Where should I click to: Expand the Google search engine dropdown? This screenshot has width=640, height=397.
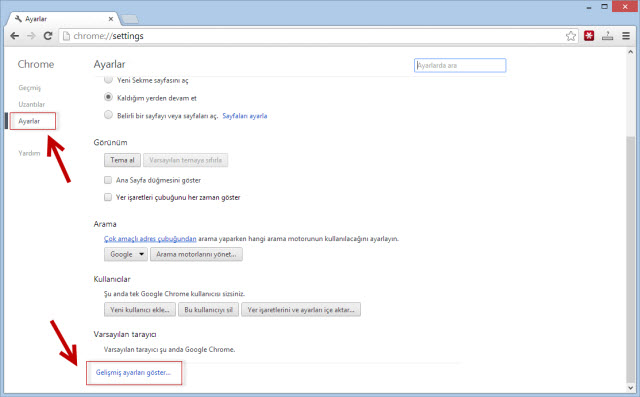[x=126, y=254]
